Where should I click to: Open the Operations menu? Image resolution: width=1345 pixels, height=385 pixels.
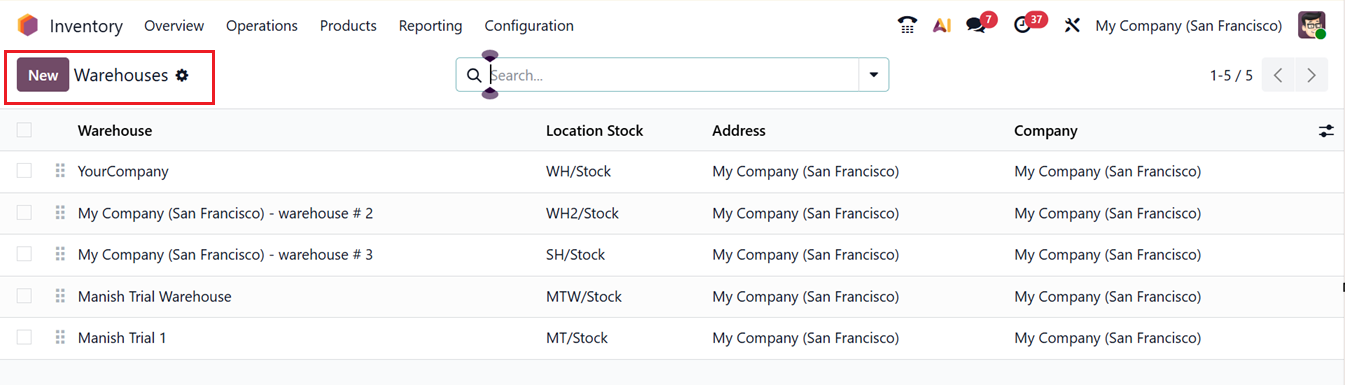(x=262, y=26)
